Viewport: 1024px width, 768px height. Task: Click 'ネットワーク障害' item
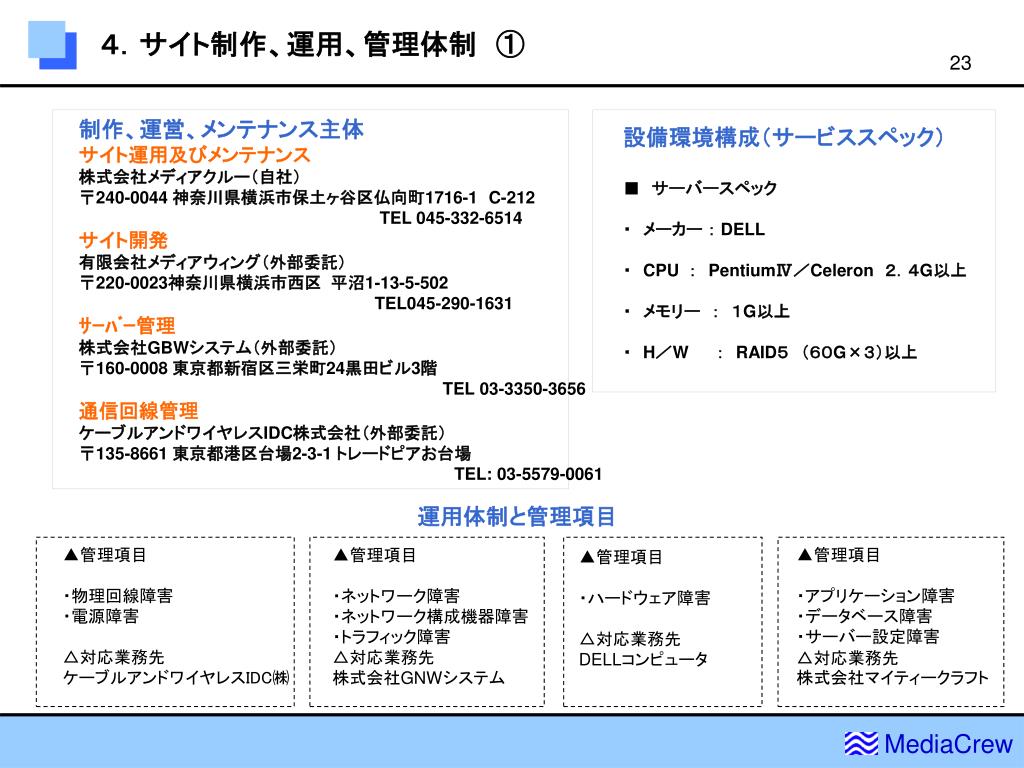tap(396, 596)
